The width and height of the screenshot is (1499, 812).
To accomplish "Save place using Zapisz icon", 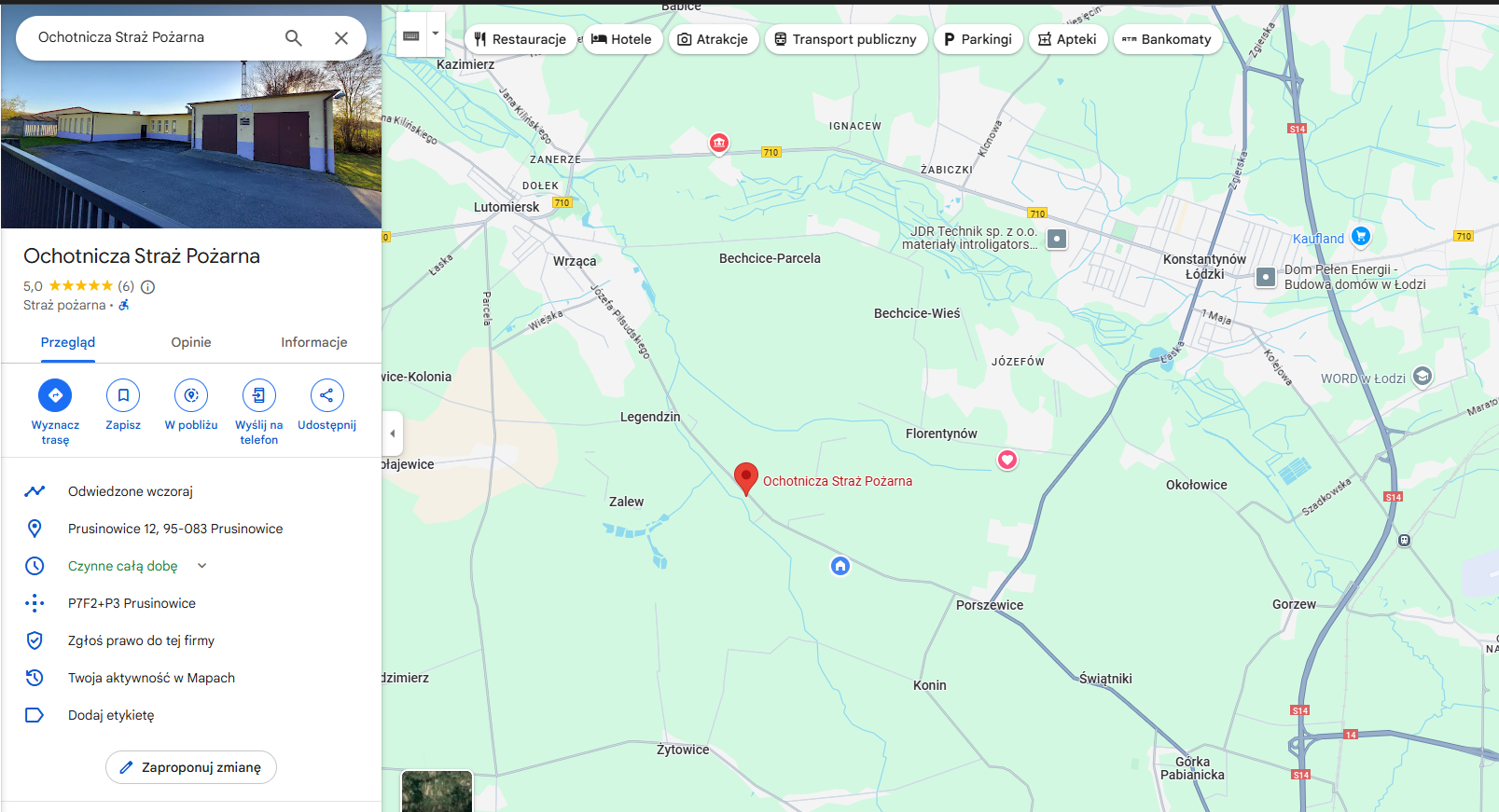I will click(123, 395).
